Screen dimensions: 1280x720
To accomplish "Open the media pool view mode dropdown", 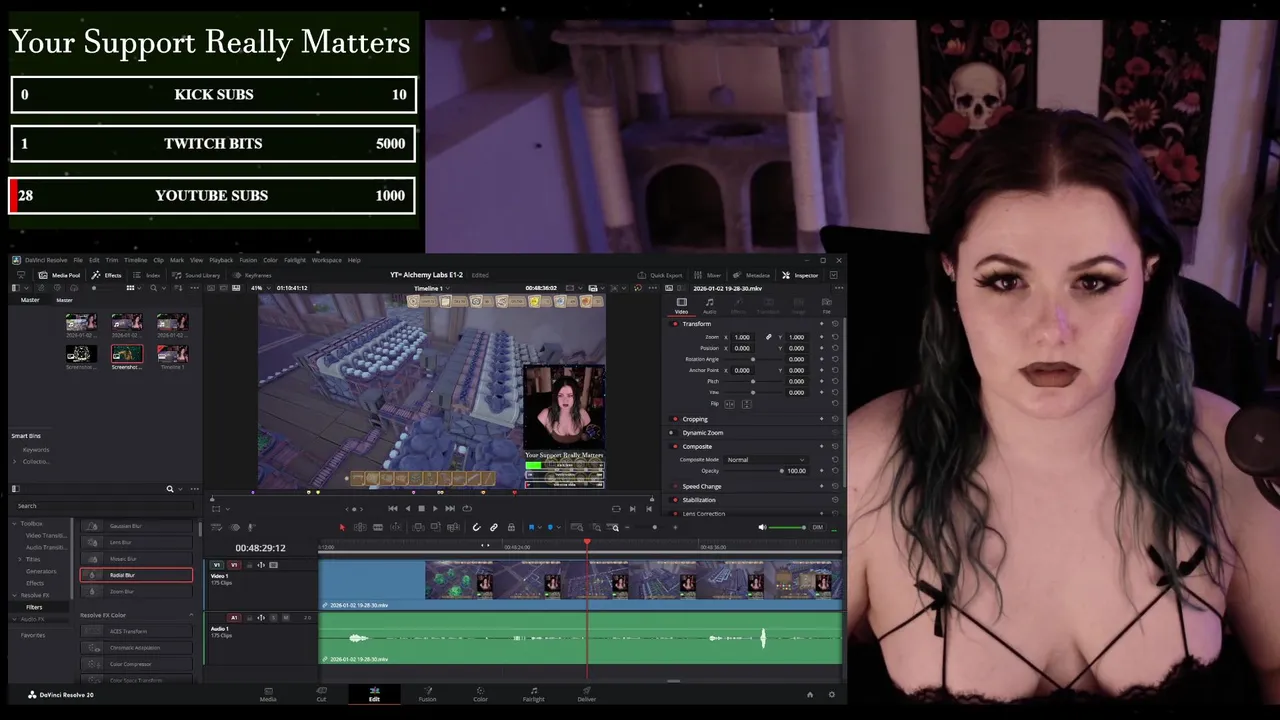I will [x=139, y=288].
